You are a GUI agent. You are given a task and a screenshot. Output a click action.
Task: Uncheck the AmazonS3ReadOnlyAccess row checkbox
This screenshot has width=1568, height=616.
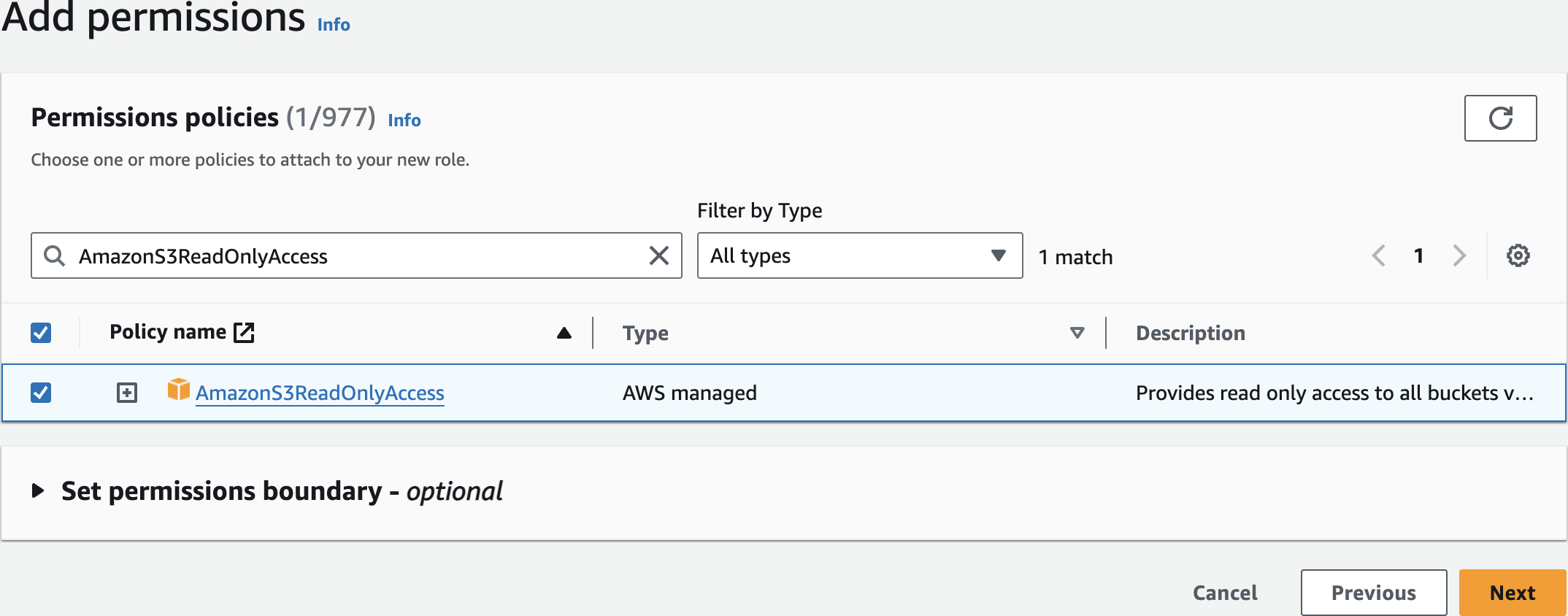(x=41, y=393)
